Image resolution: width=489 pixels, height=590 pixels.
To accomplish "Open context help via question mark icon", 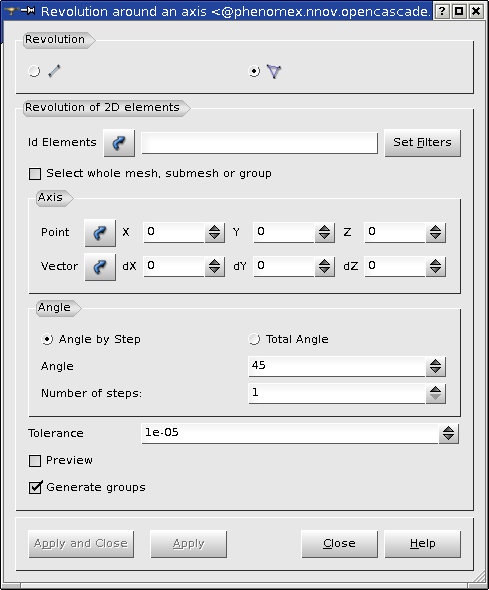I will click(442, 11).
